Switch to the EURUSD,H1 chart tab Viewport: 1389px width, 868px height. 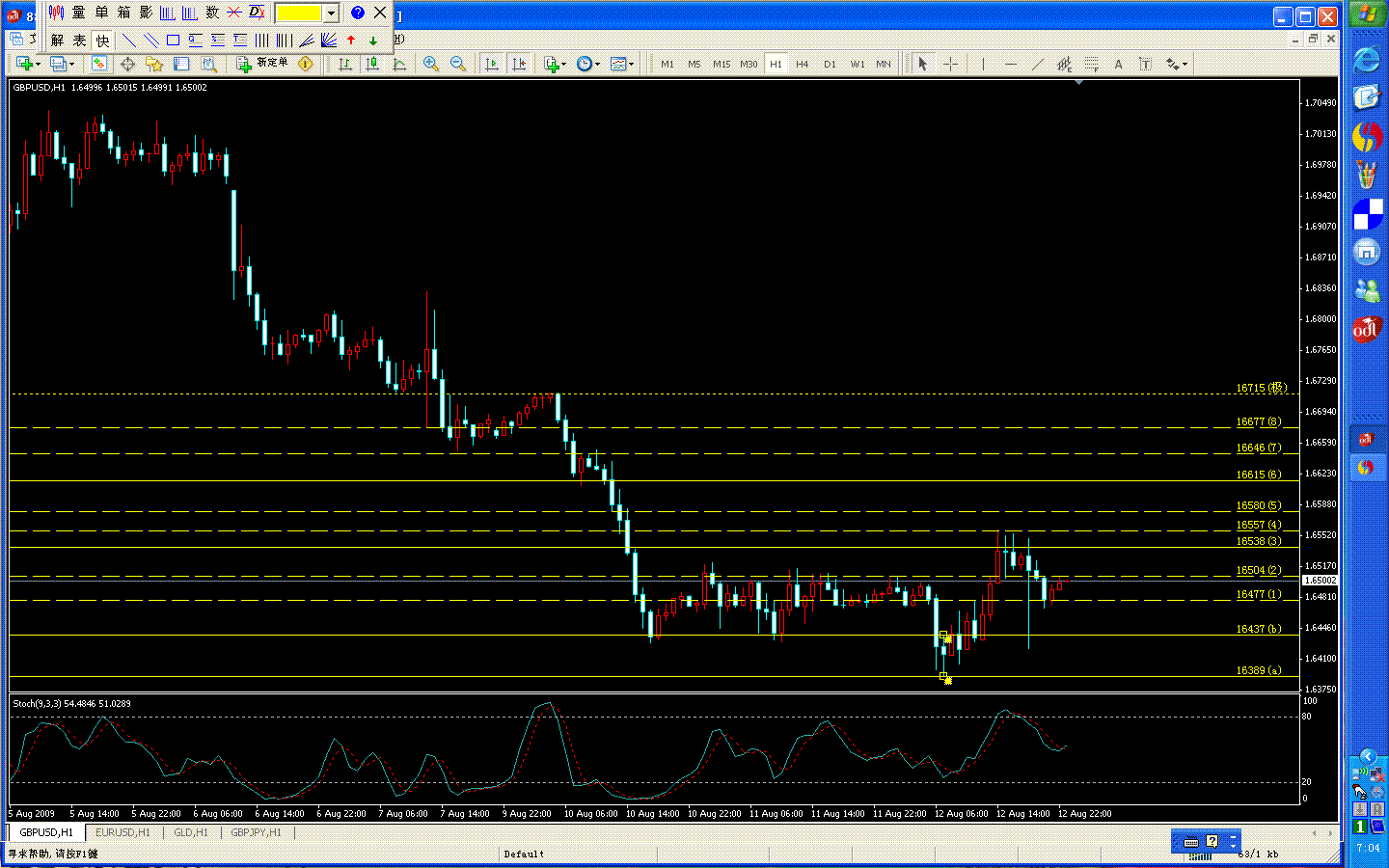[x=123, y=832]
